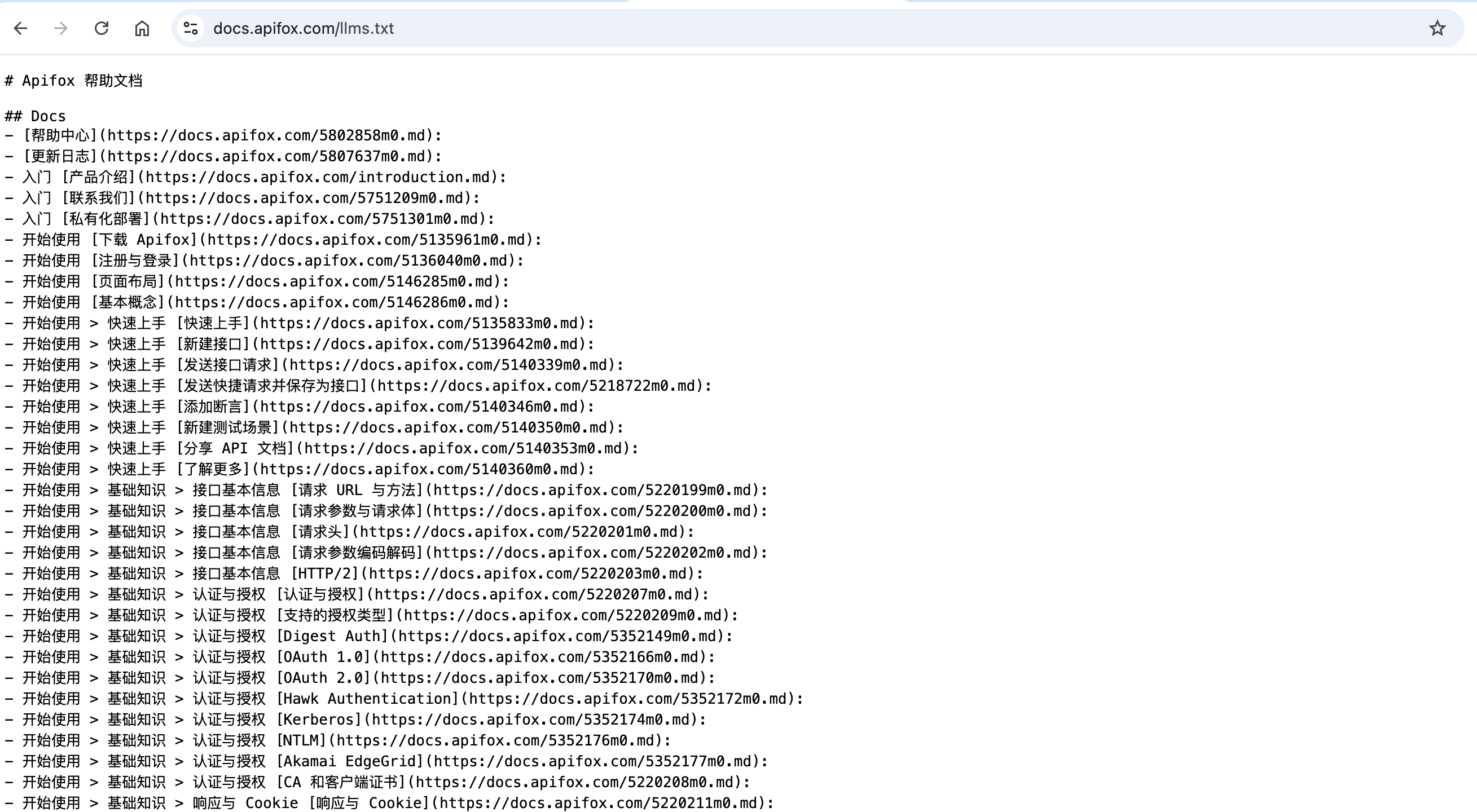Click the '## Docs' heading text
Screen dimensions: 1477x812
(36, 116)
